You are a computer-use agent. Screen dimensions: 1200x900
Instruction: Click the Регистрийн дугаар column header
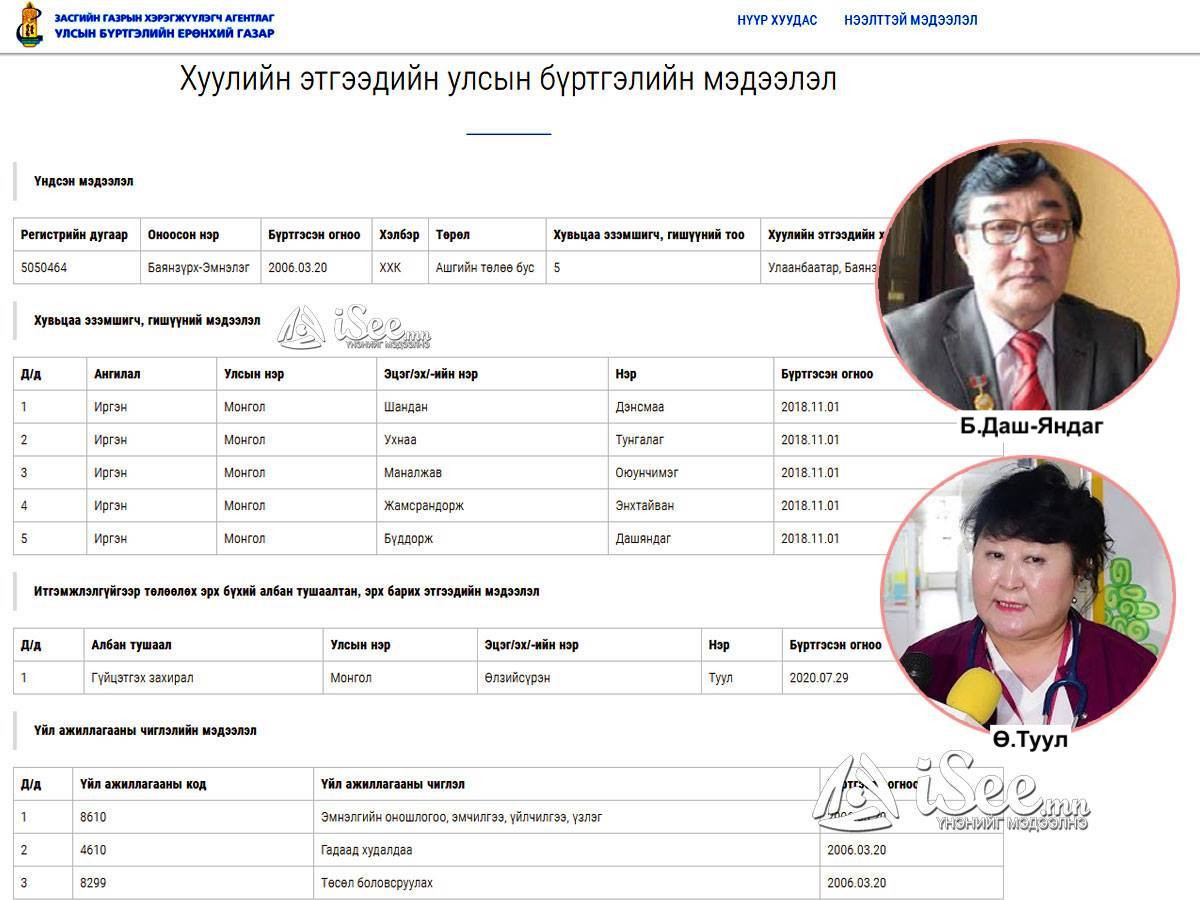pos(75,235)
